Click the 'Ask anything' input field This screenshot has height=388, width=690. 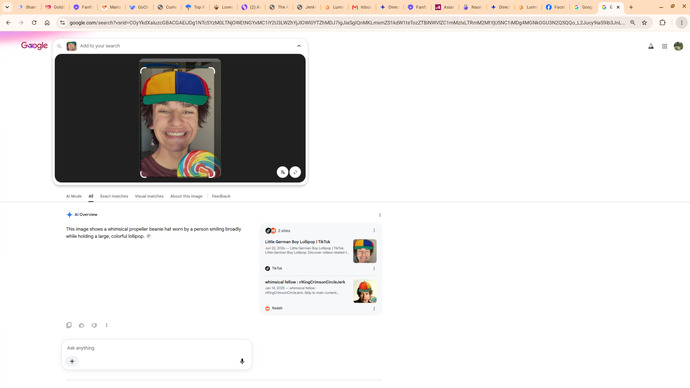pyautogui.click(x=156, y=348)
